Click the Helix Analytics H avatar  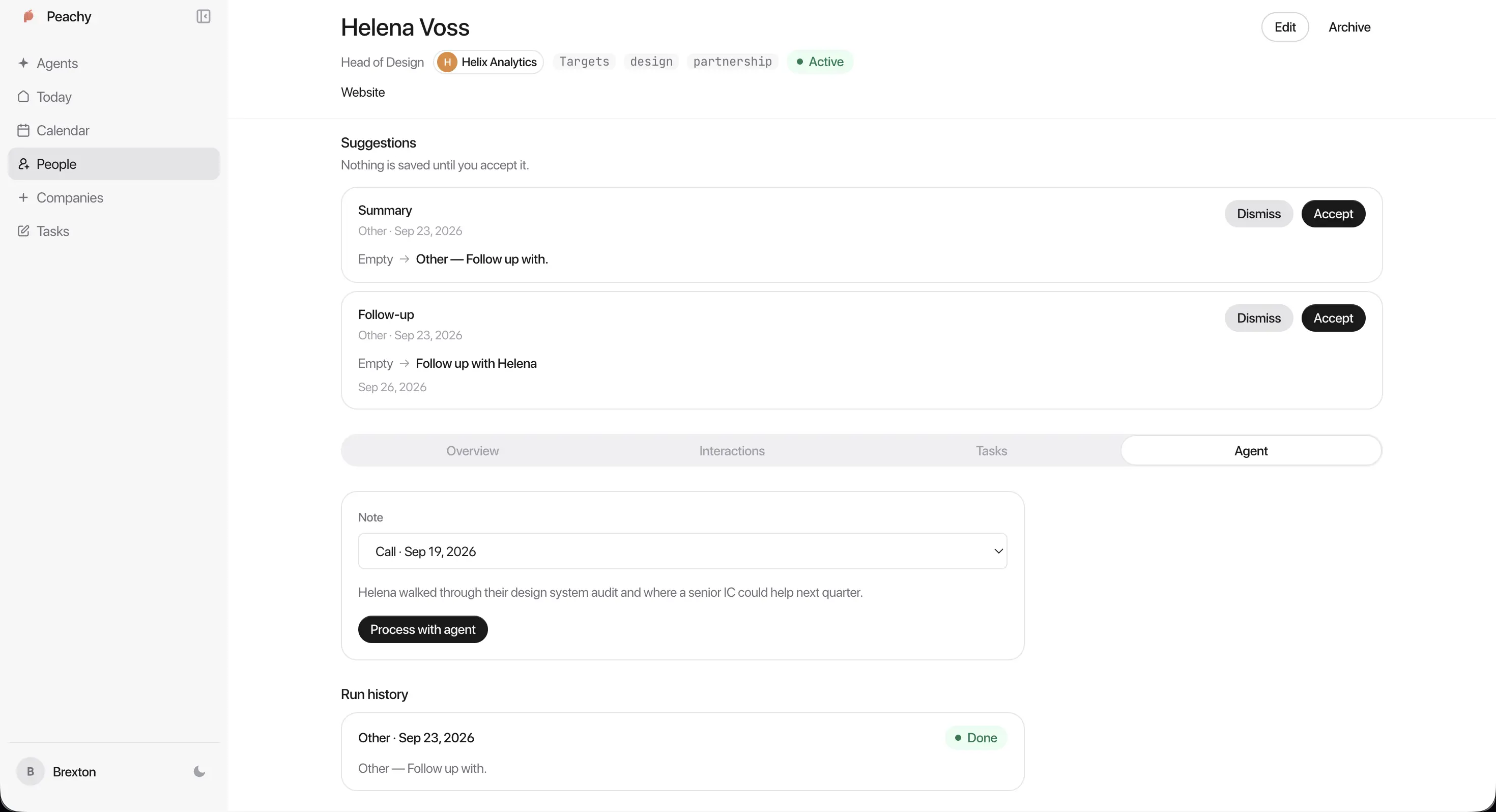(x=447, y=62)
